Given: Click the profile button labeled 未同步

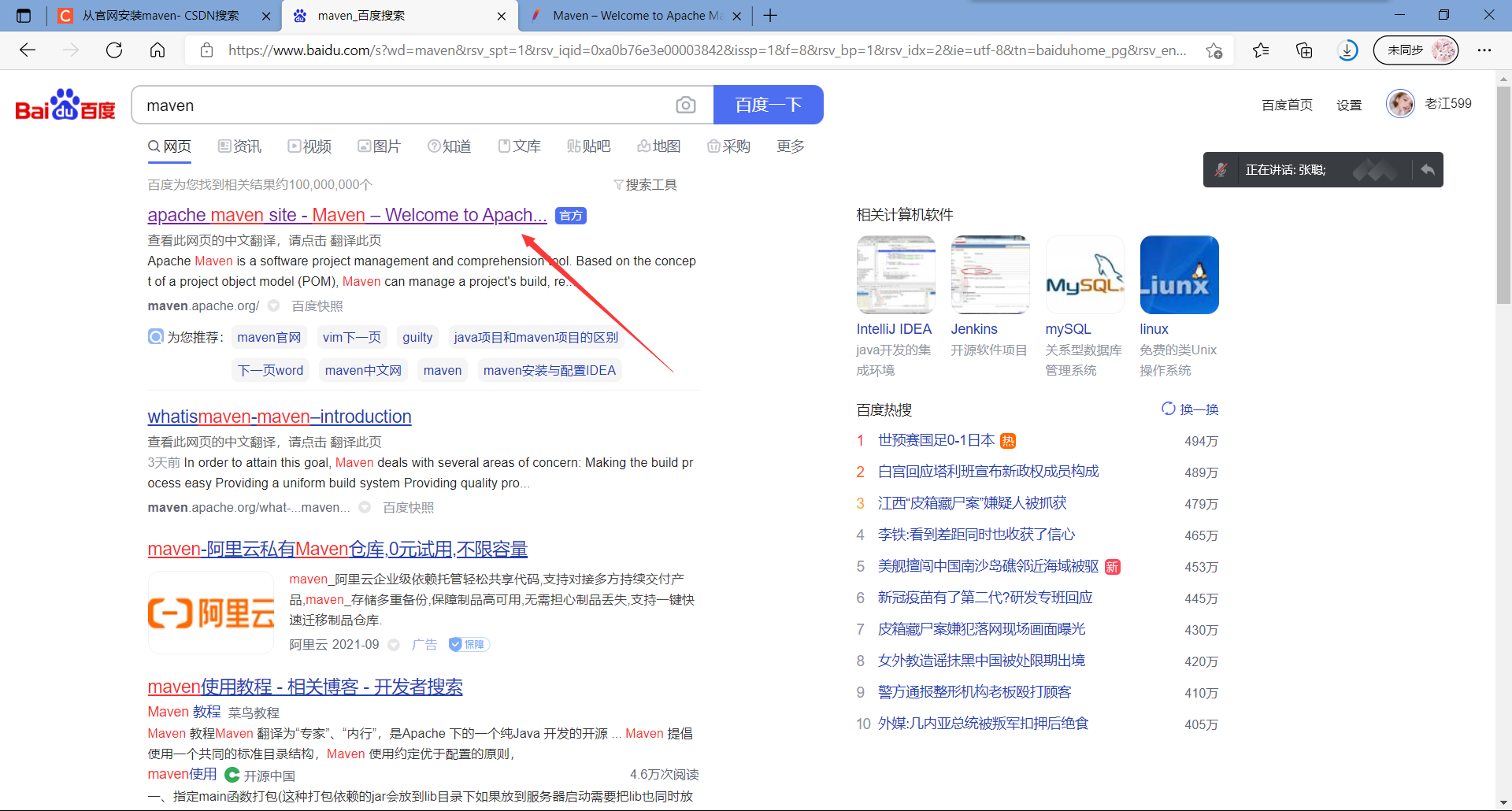Looking at the screenshot, I should click(1416, 50).
